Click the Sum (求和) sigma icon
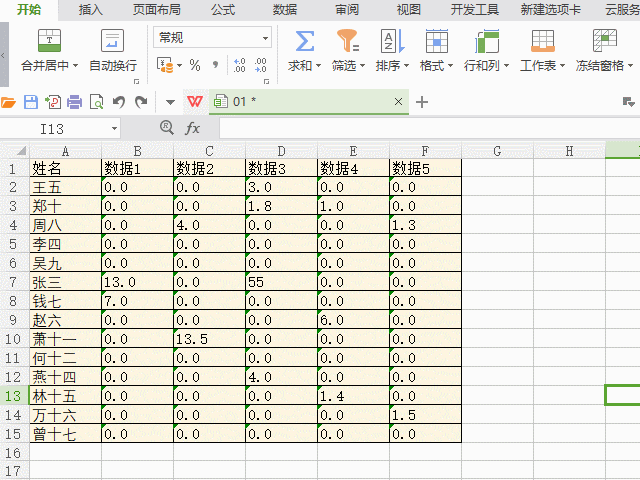 click(x=305, y=41)
